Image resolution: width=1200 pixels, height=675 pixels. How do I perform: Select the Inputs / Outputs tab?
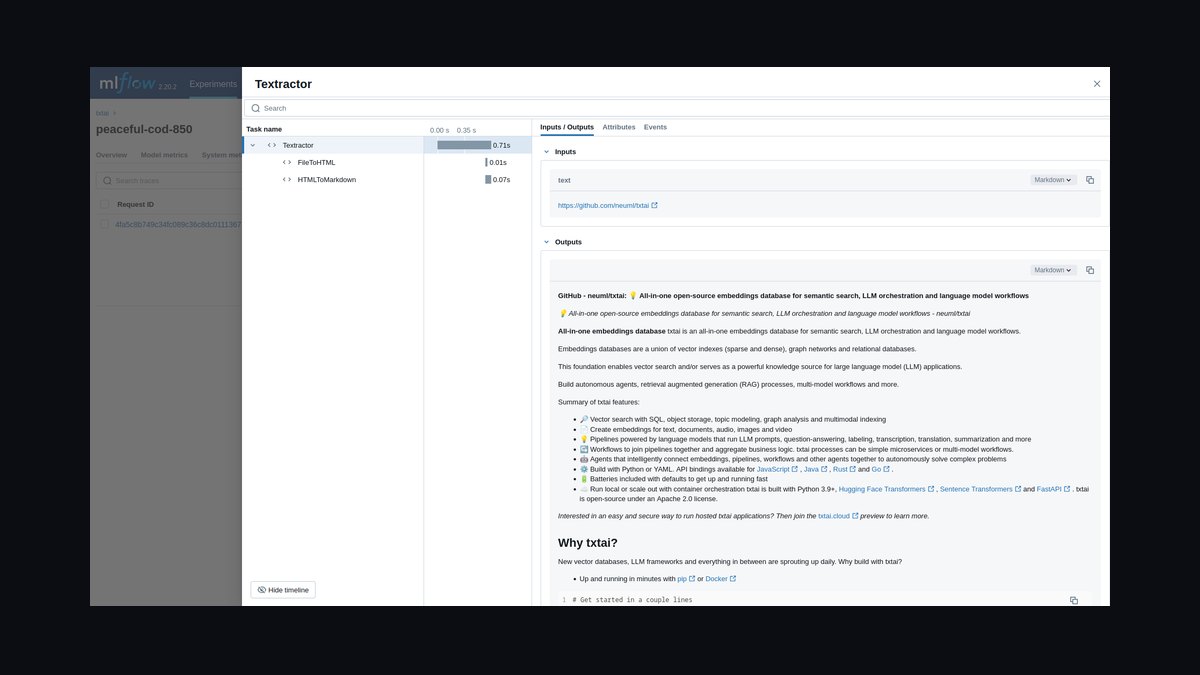point(567,127)
